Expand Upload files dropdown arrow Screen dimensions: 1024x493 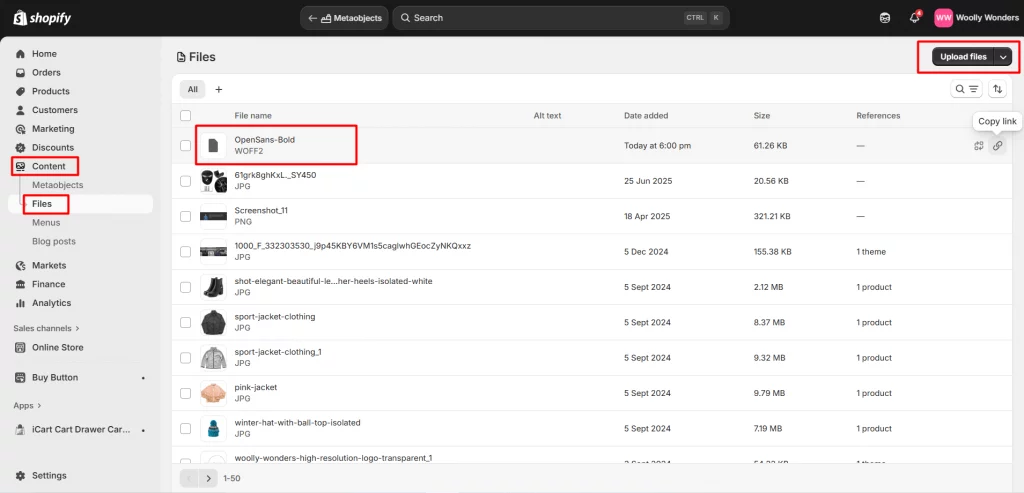(x=1003, y=57)
